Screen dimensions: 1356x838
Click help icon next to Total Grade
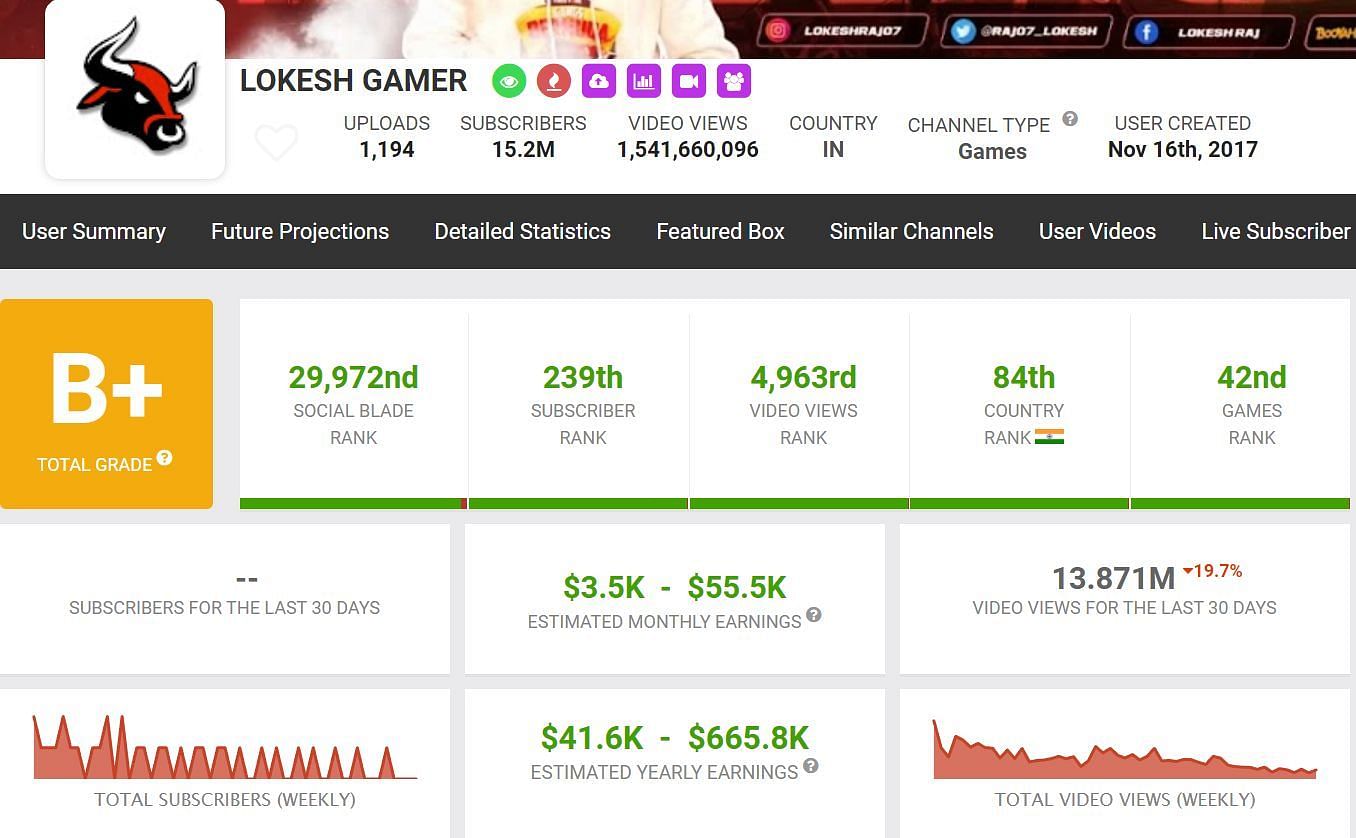pos(165,458)
